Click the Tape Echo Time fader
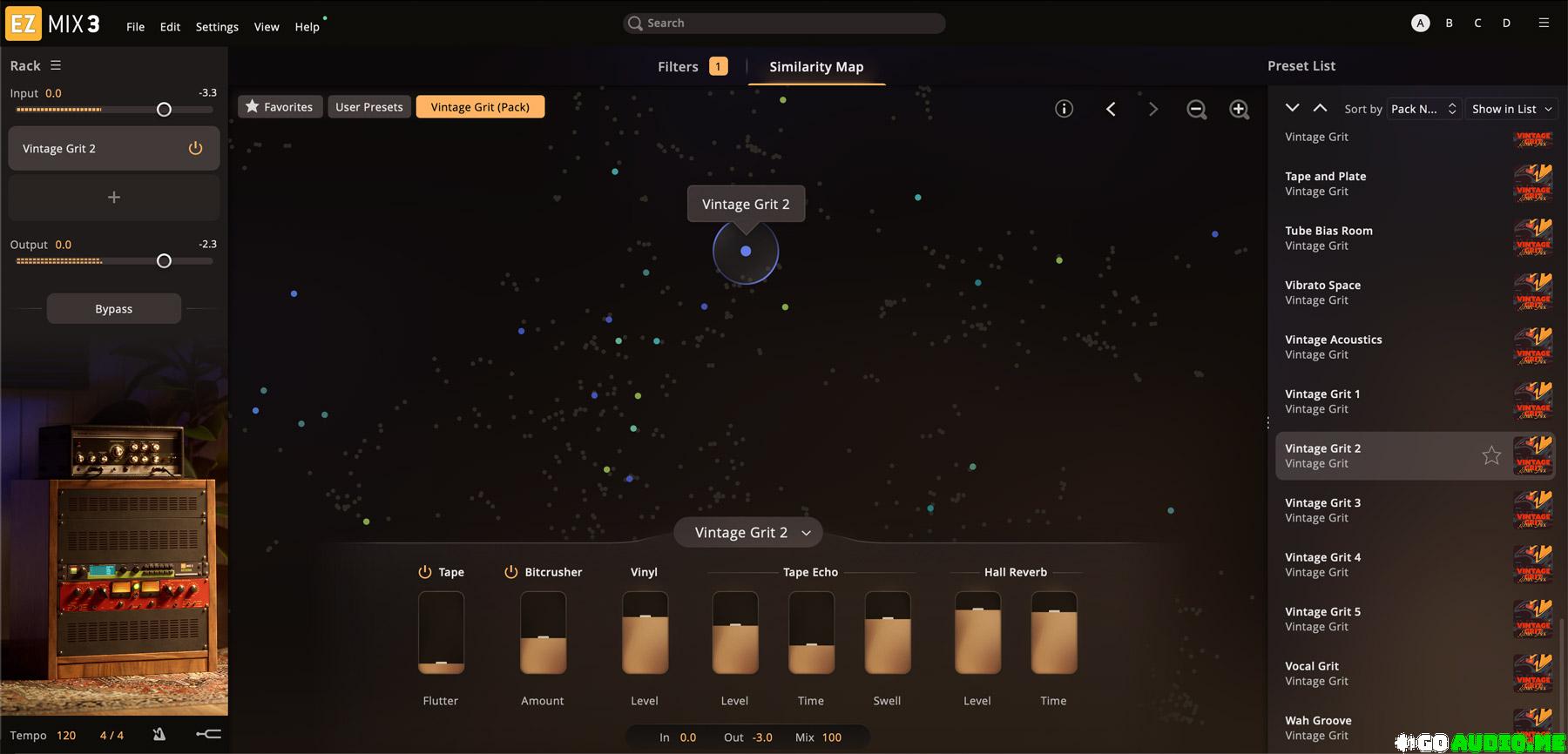Screen dimensions: 1568x754 coord(811,633)
